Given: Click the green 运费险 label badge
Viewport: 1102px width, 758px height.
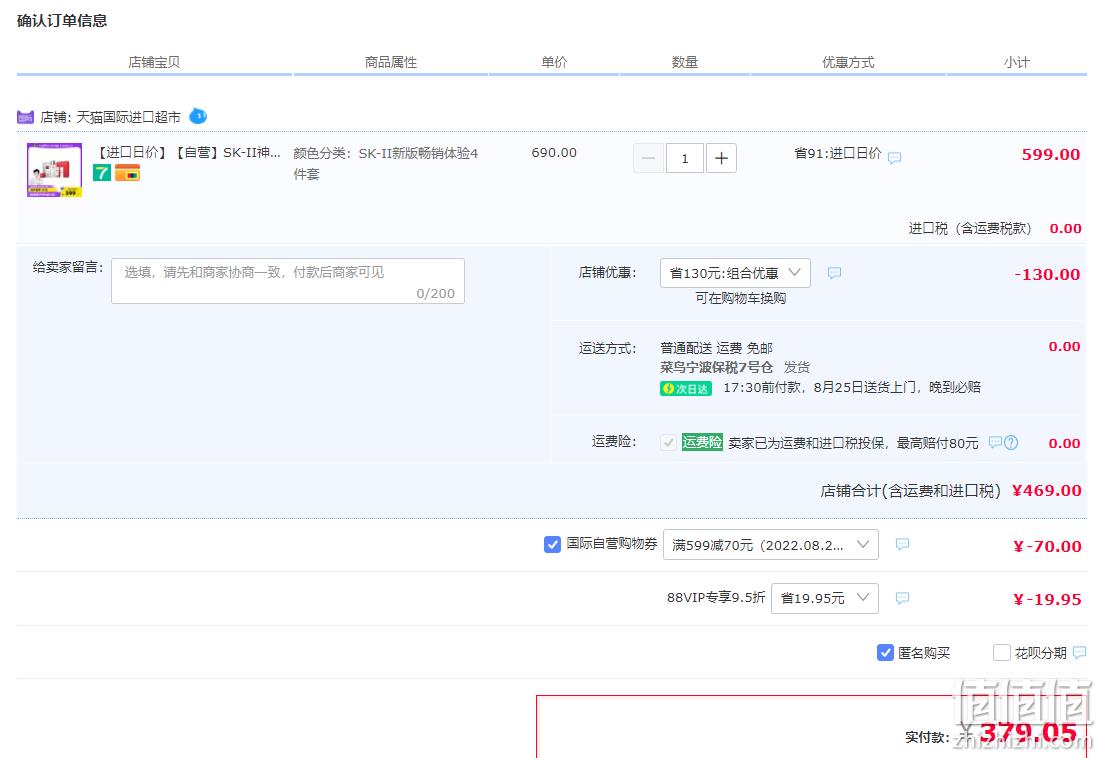Looking at the screenshot, I should tap(702, 443).
